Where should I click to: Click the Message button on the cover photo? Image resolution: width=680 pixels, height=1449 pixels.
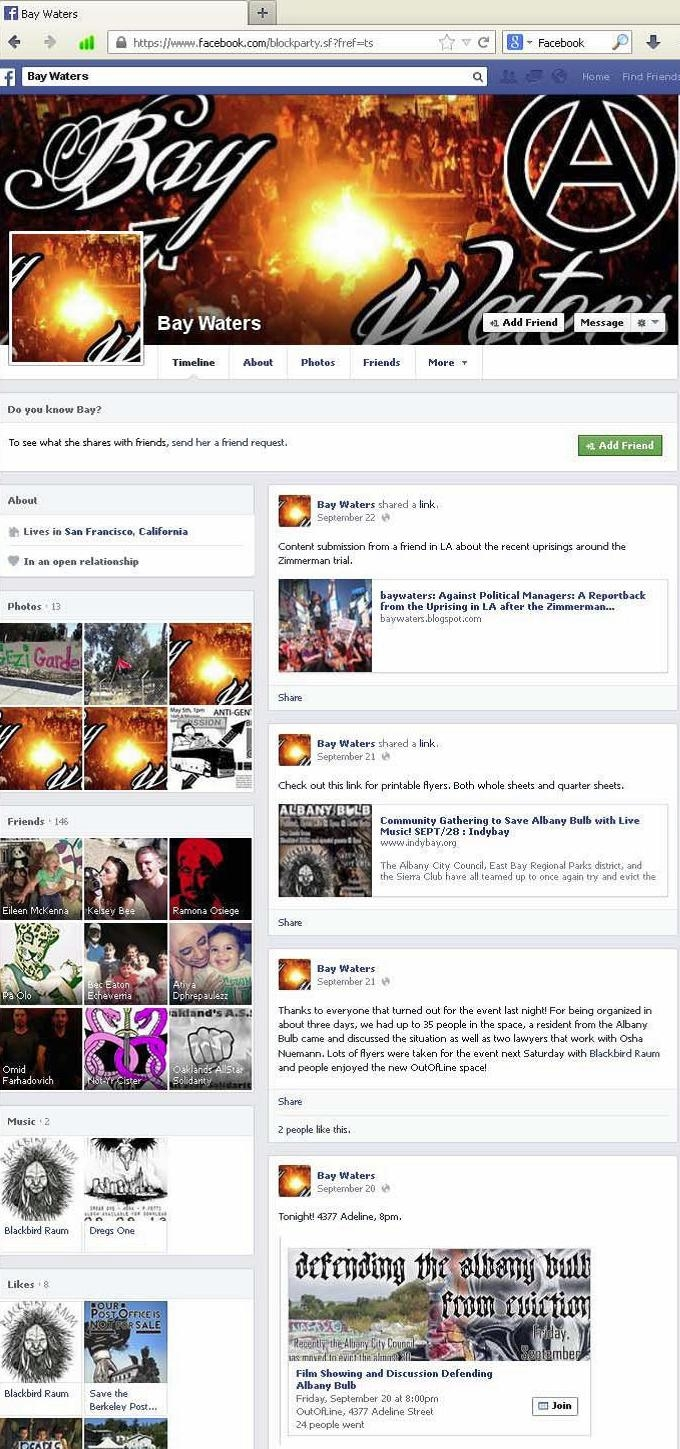point(602,322)
